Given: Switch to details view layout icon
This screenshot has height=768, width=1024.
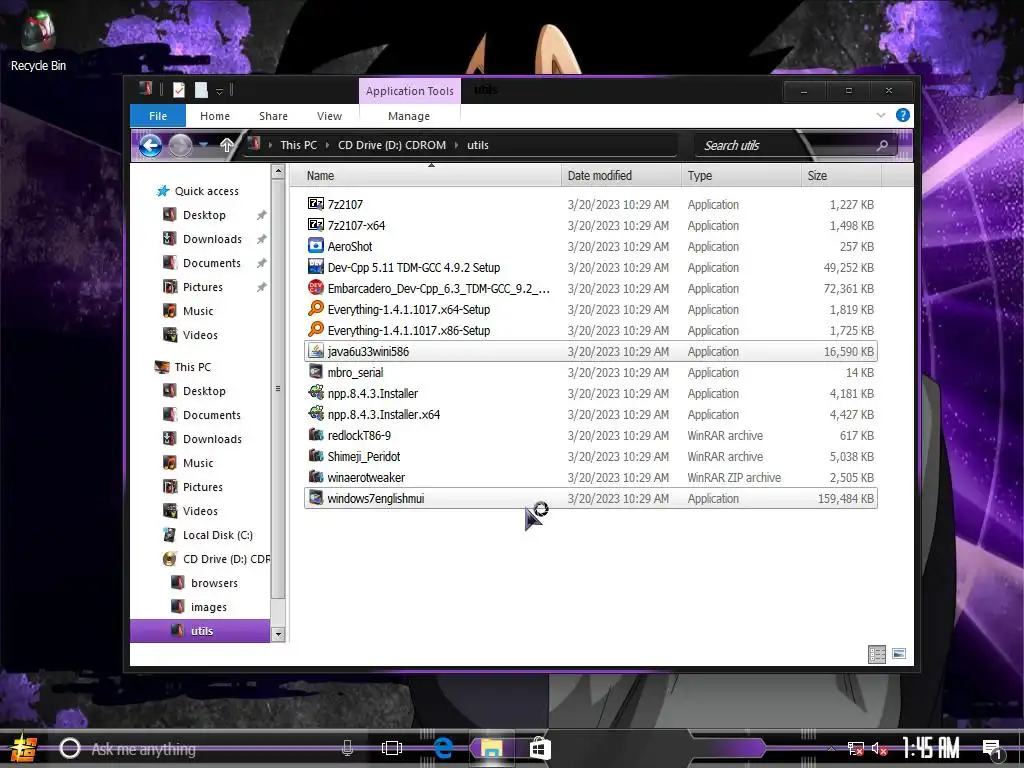Looking at the screenshot, I should pyautogui.click(x=876, y=654).
